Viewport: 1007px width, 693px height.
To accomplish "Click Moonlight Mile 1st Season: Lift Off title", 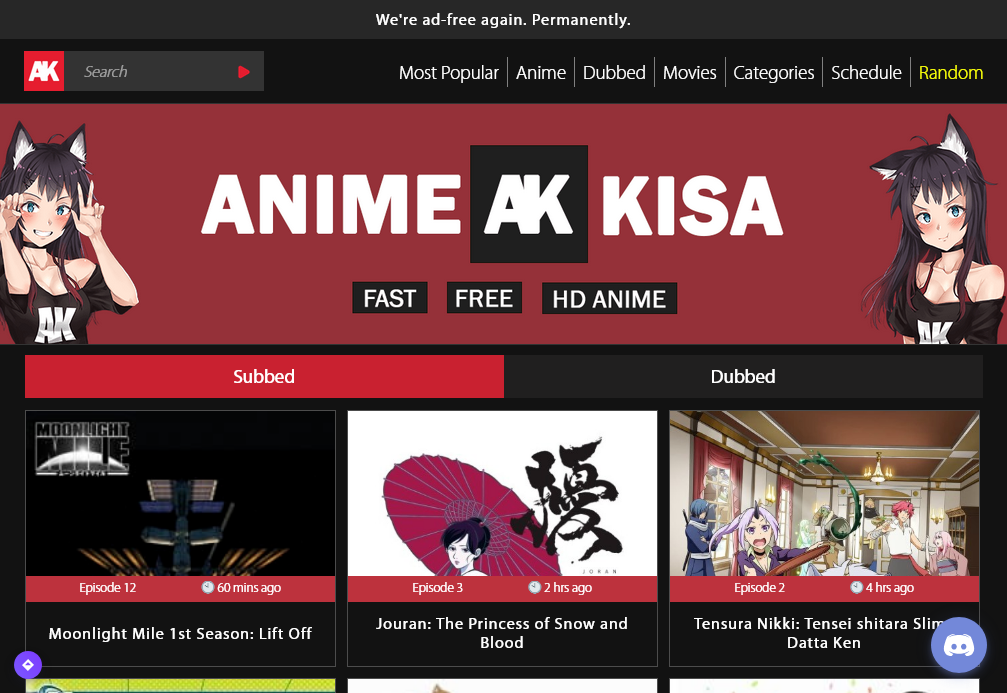I will tap(180, 633).
